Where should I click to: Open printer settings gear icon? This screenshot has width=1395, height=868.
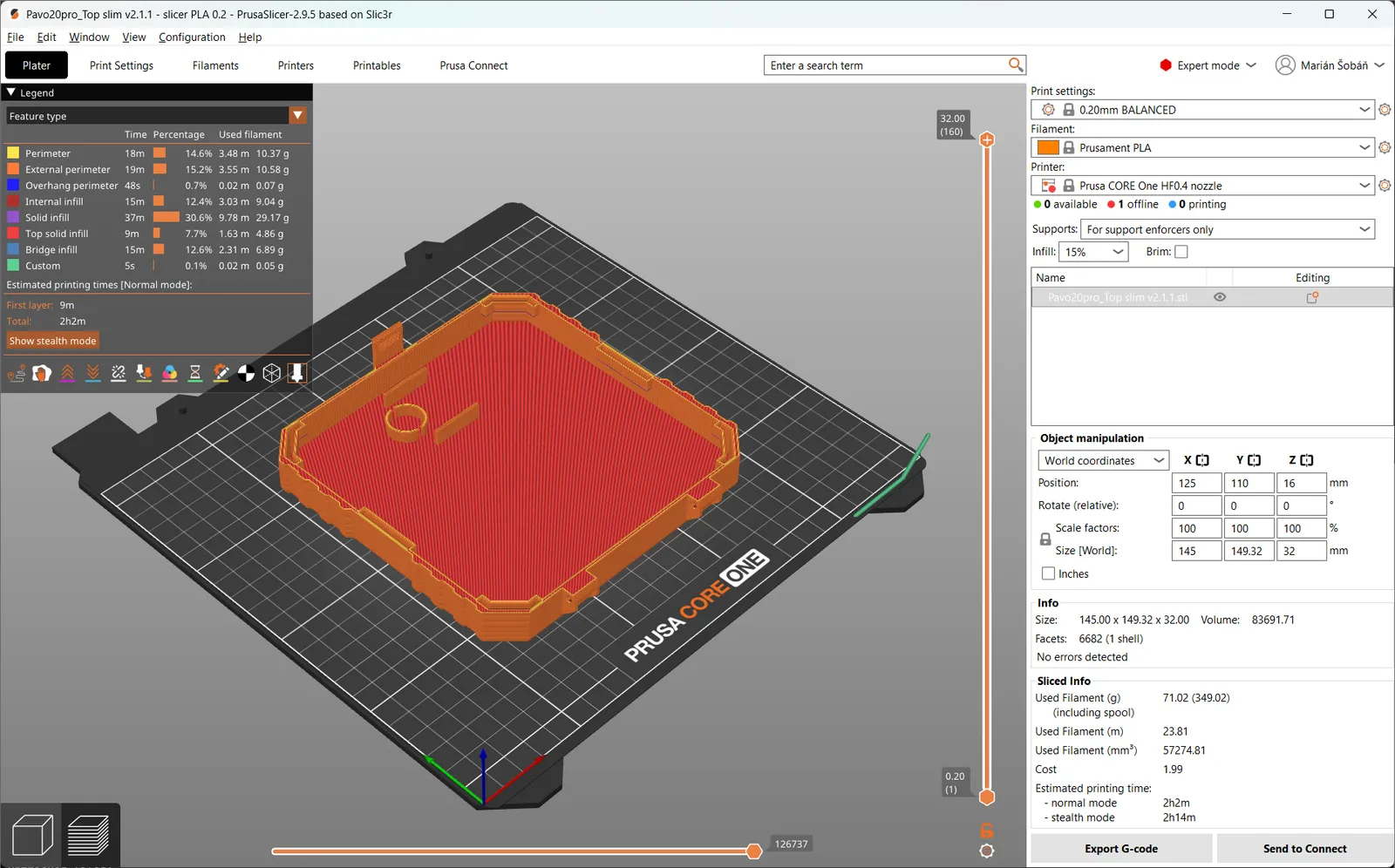pos(1385,186)
